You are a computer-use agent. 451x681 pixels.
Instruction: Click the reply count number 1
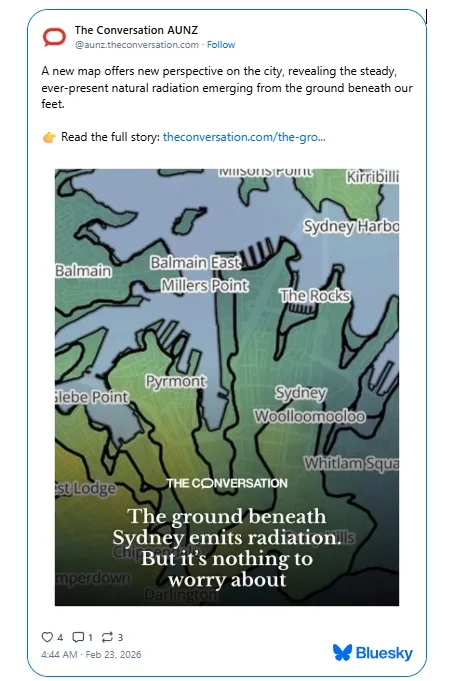click(90, 638)
